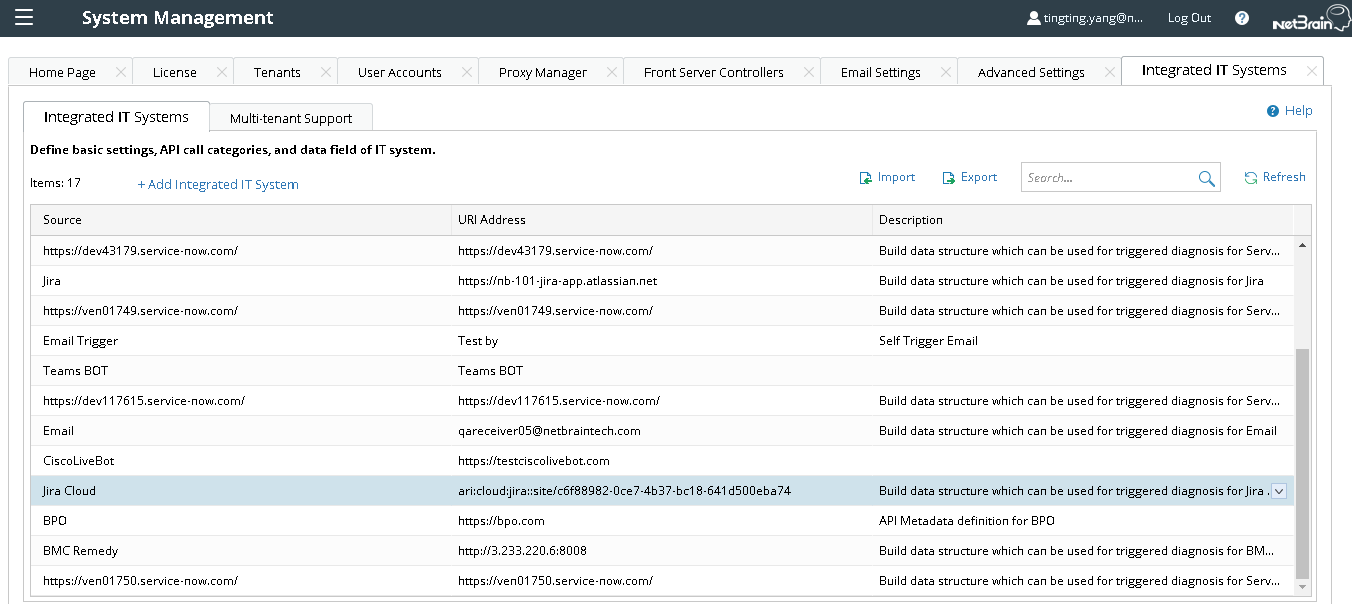Refresh the Integrated IT Systems list
Image resolution: width=1352 pixels, height=604 pixels.
point(1274,177)
